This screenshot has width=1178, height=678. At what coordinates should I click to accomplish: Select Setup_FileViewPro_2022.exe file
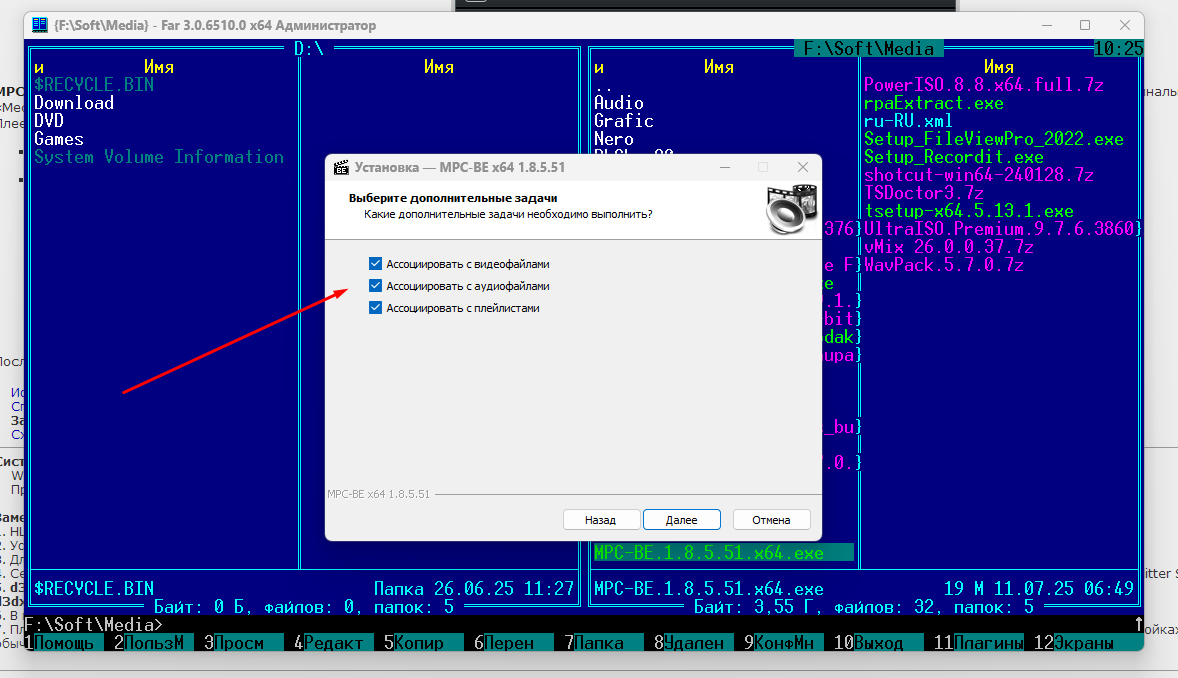coord(994,139)
